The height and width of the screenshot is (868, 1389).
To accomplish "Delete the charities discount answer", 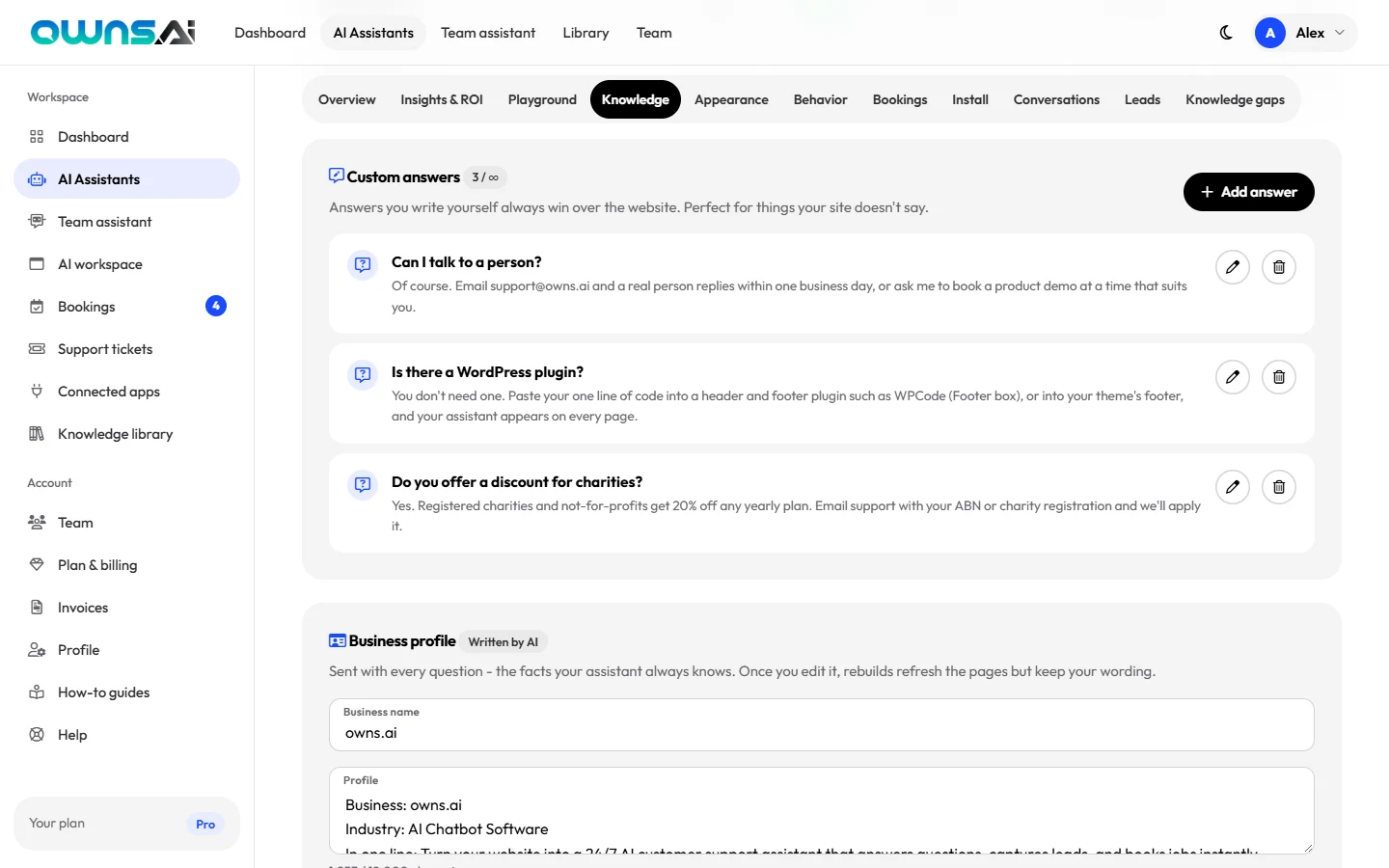I will pyautogui.click(x=1279, y=487).
